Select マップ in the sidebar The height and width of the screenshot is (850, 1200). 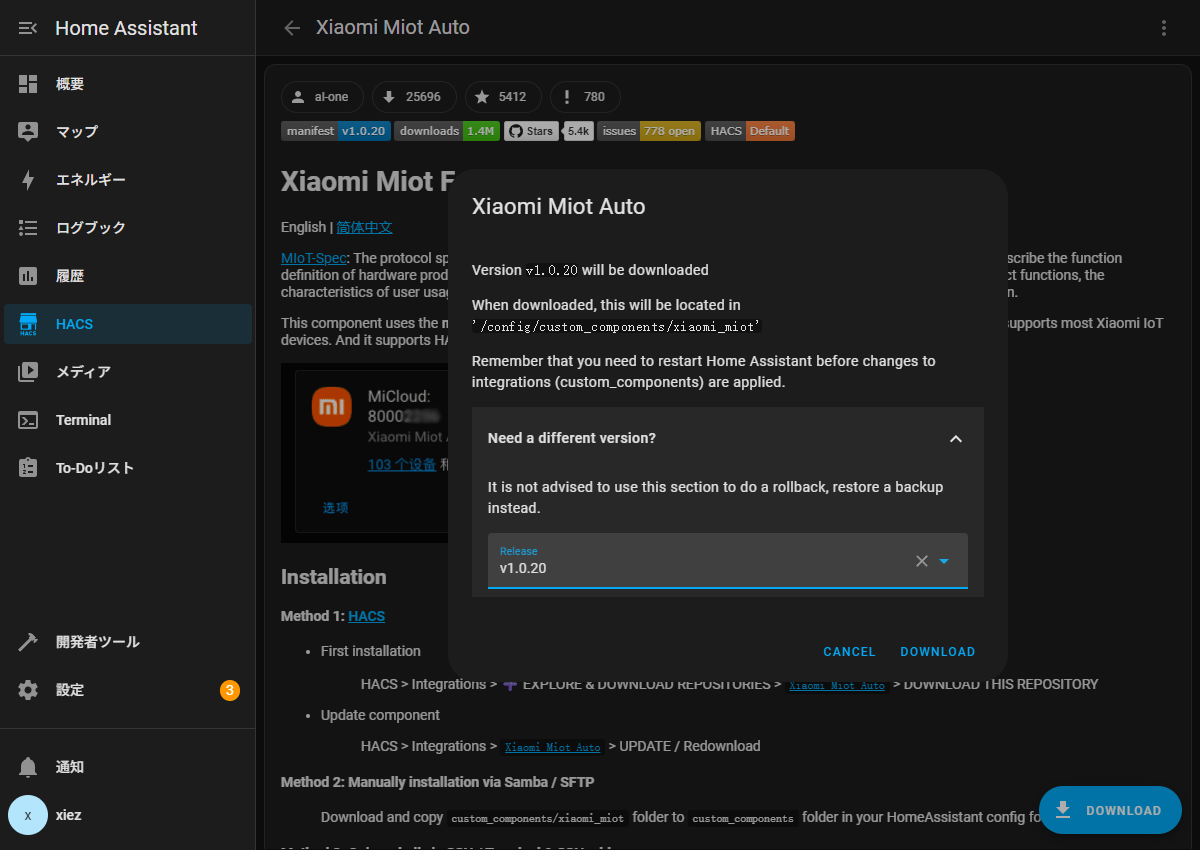click(128, 132)
